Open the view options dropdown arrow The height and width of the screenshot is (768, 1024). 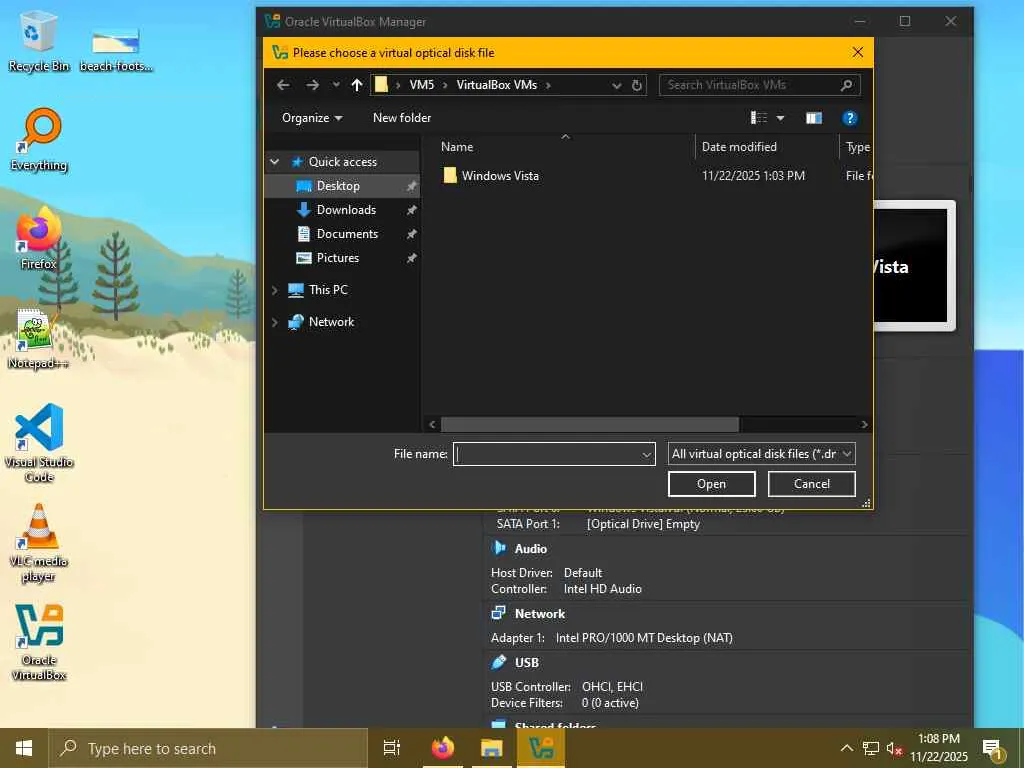click(780, 118)
